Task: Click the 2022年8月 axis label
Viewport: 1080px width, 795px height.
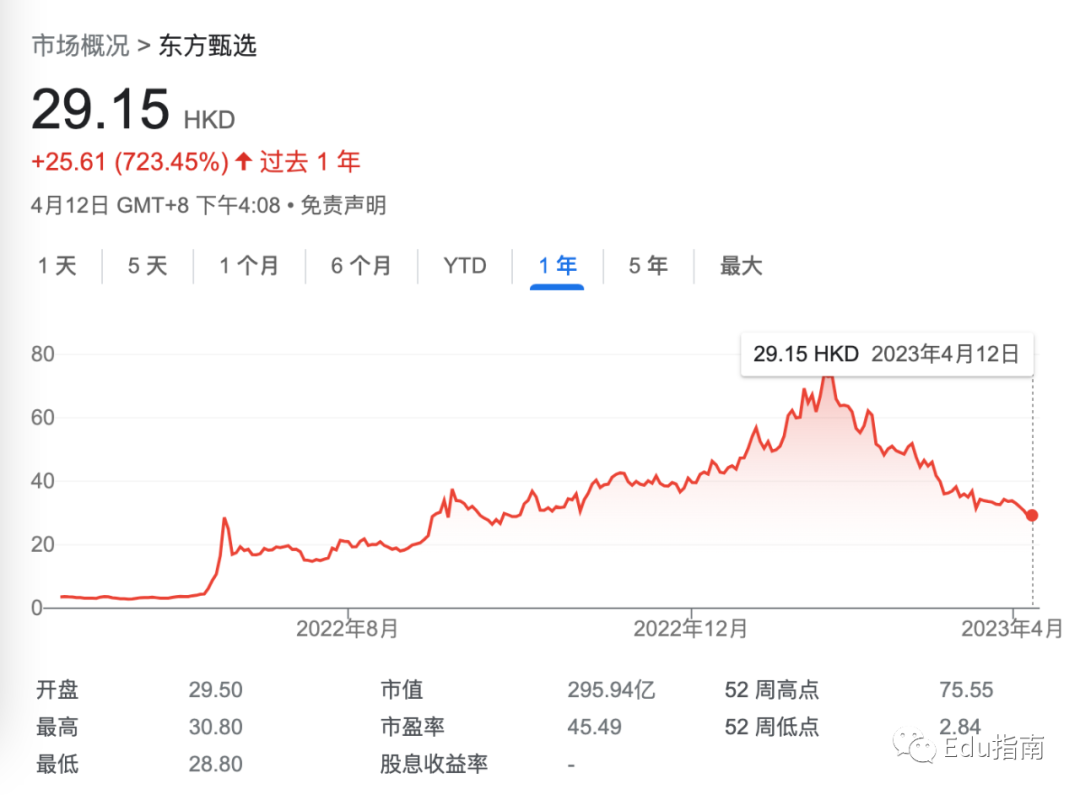Action: coord(347,629)
